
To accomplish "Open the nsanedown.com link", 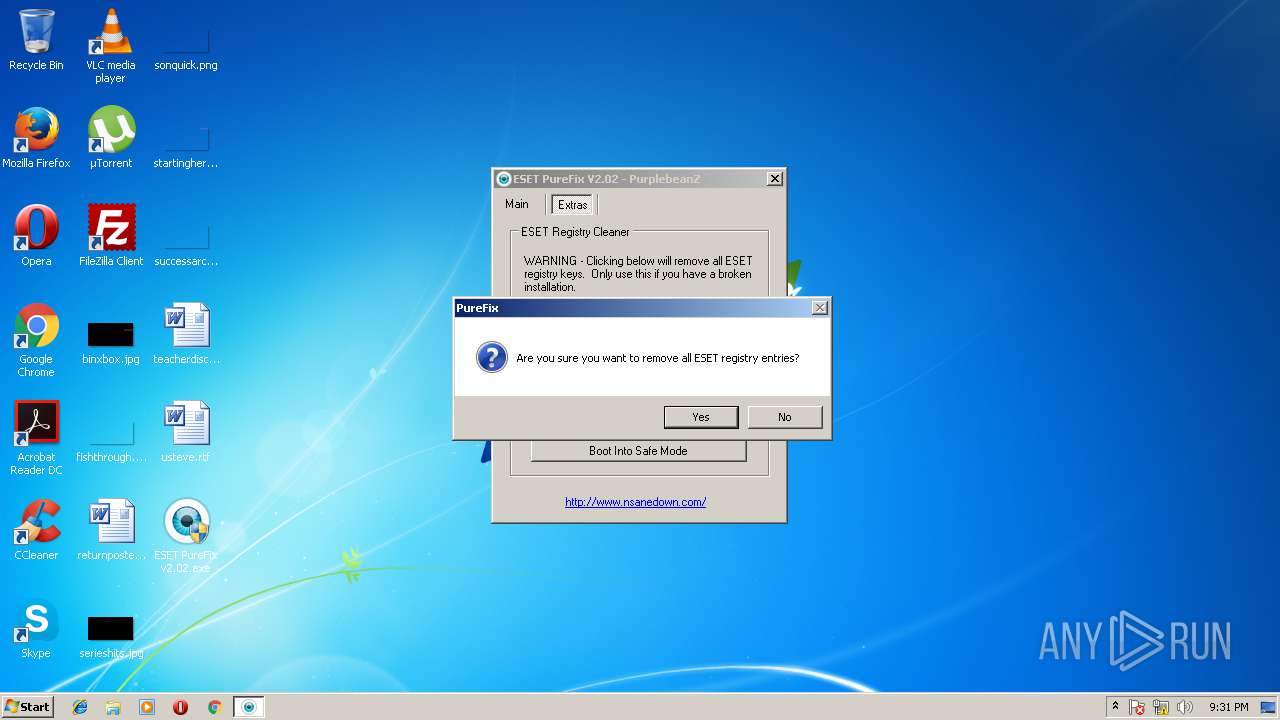I will click(636, 502).
